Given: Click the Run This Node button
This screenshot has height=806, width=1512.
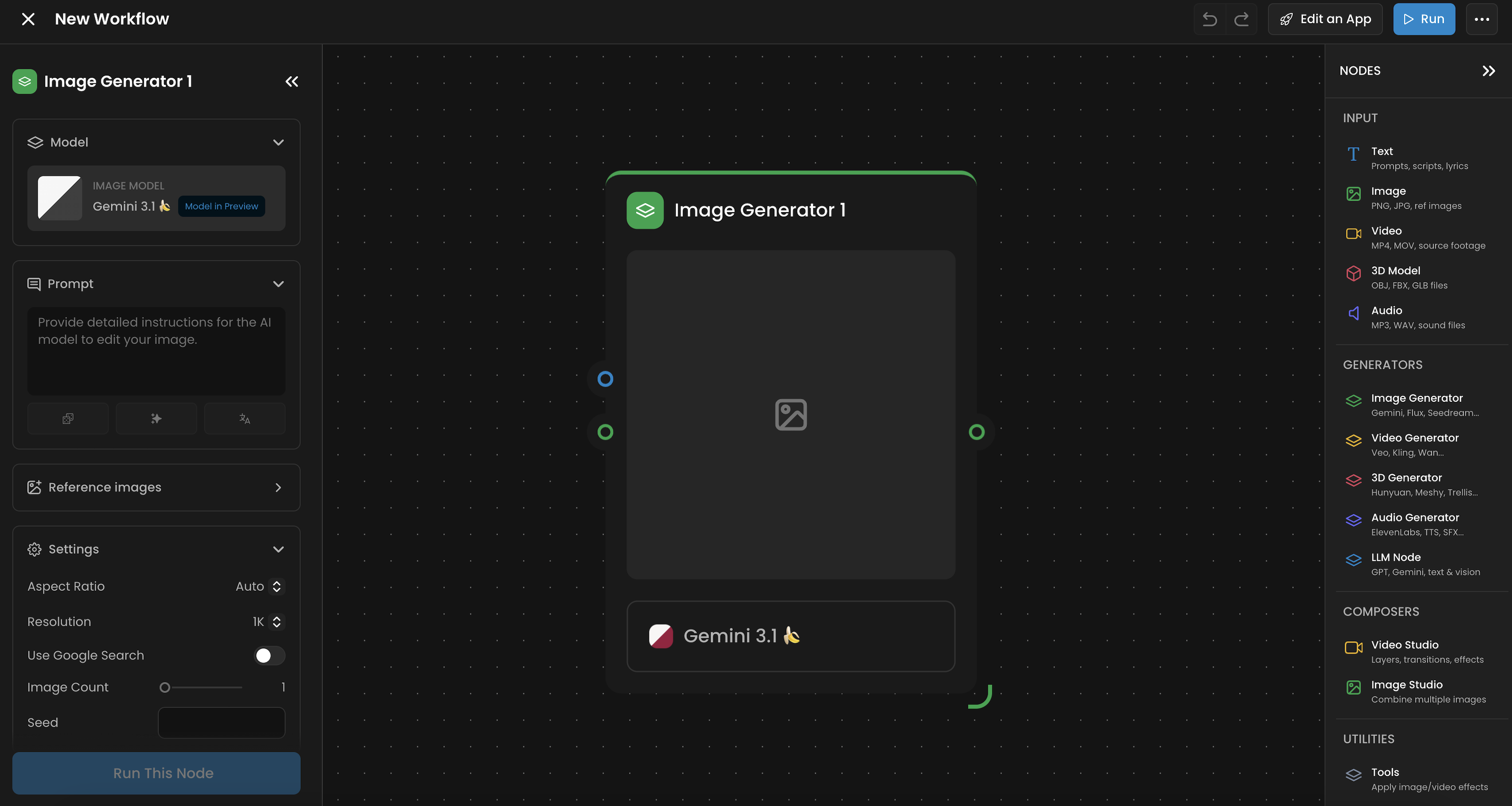Looking at the screenshot, I should 156,773.
